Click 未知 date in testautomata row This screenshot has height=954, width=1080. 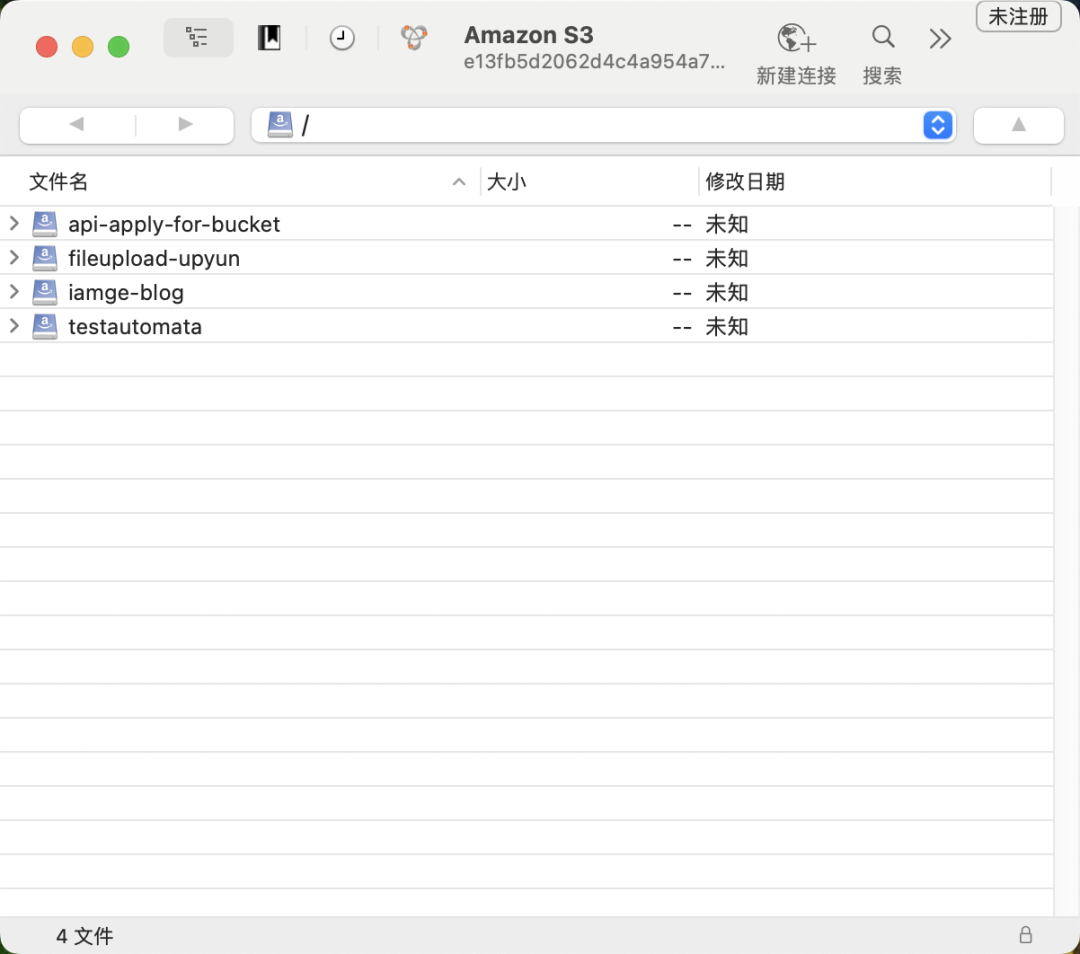coord(727,326)
